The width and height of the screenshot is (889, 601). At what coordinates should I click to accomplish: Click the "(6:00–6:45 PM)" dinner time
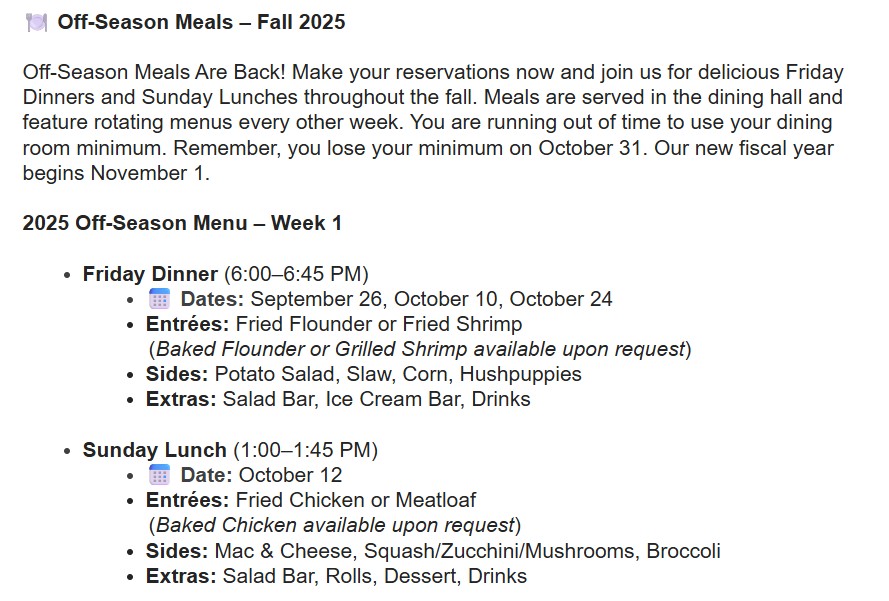296,274
